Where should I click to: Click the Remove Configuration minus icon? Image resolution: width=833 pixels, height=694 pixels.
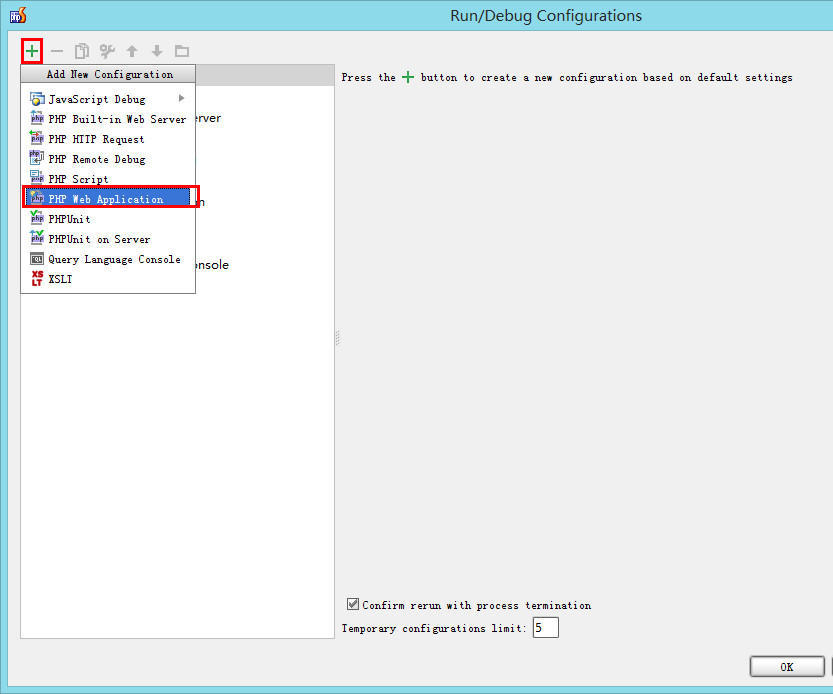coord(57,51)
